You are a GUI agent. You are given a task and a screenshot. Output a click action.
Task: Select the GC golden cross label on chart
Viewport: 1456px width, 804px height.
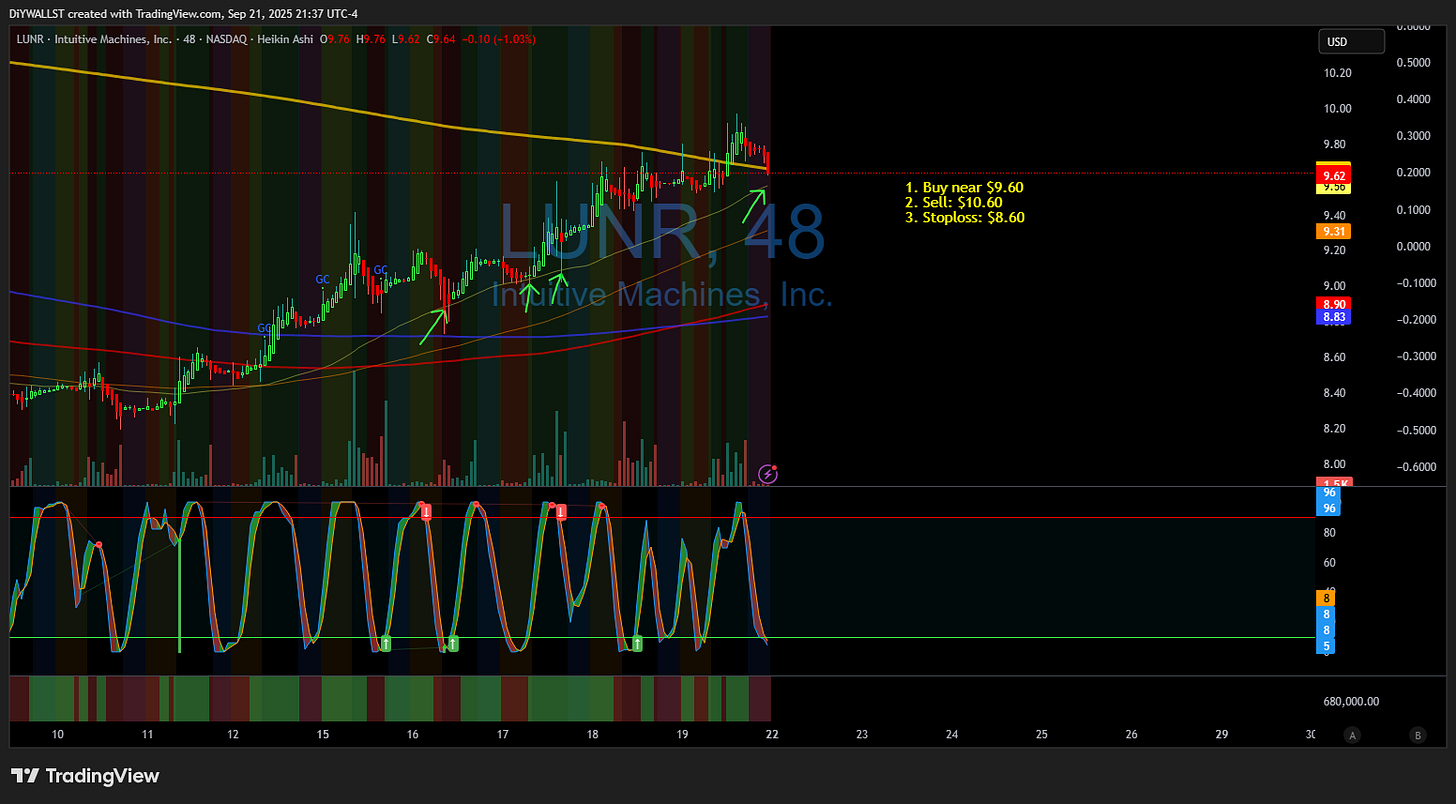[x=322, y=280]
